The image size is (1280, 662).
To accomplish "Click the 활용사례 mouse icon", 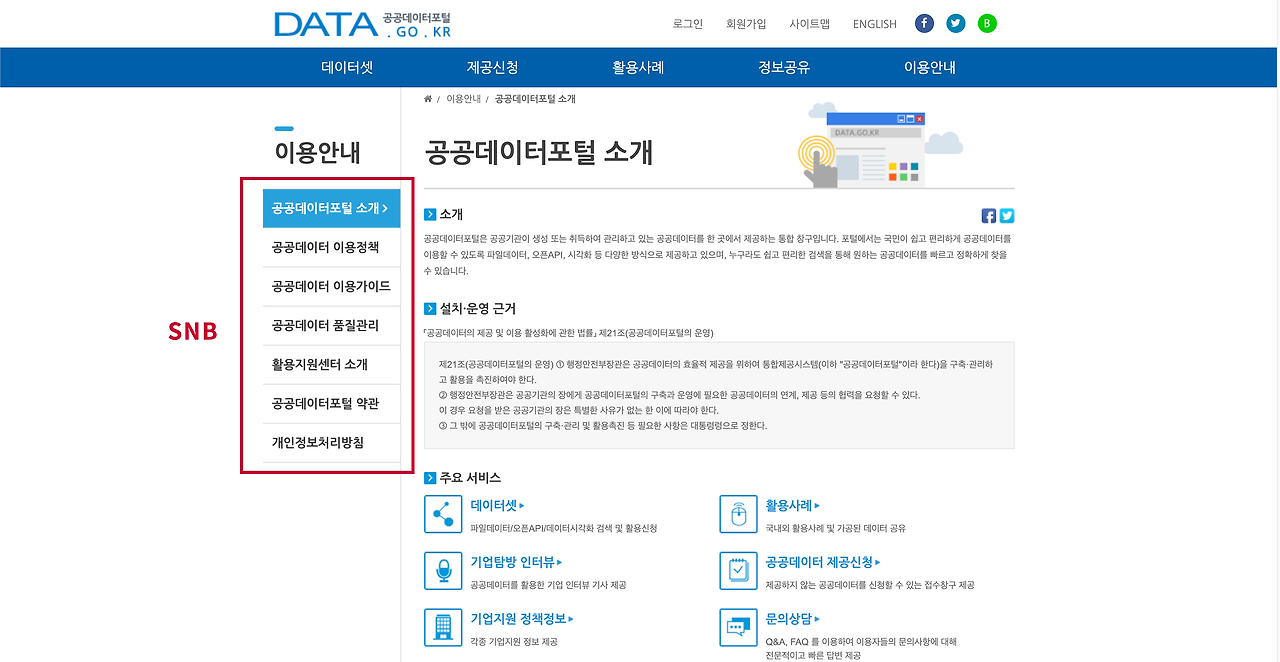I will pyautogui.click(x=737, y=514).
